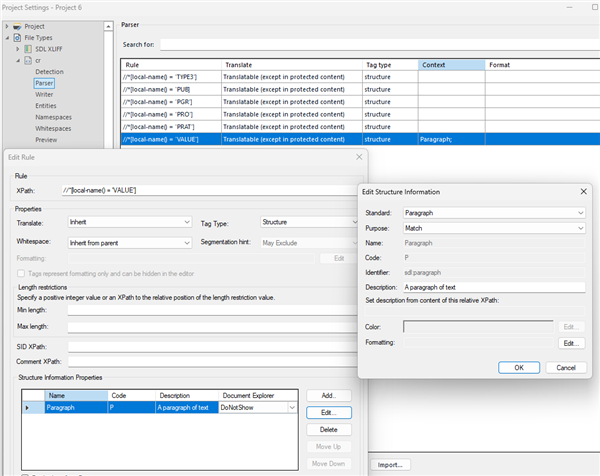This screenshot has width=600, height=476.
Task: Select the TYPE3 rule row
Action: (360, 77)
